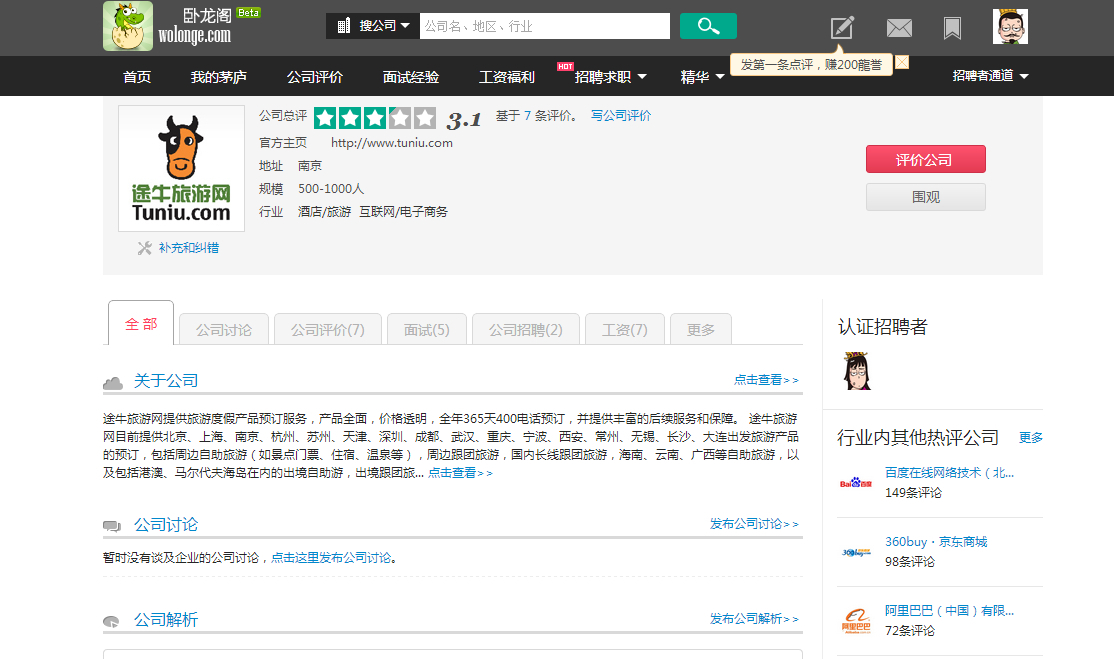Click 发布公司讨论>> link

point(754,523)
